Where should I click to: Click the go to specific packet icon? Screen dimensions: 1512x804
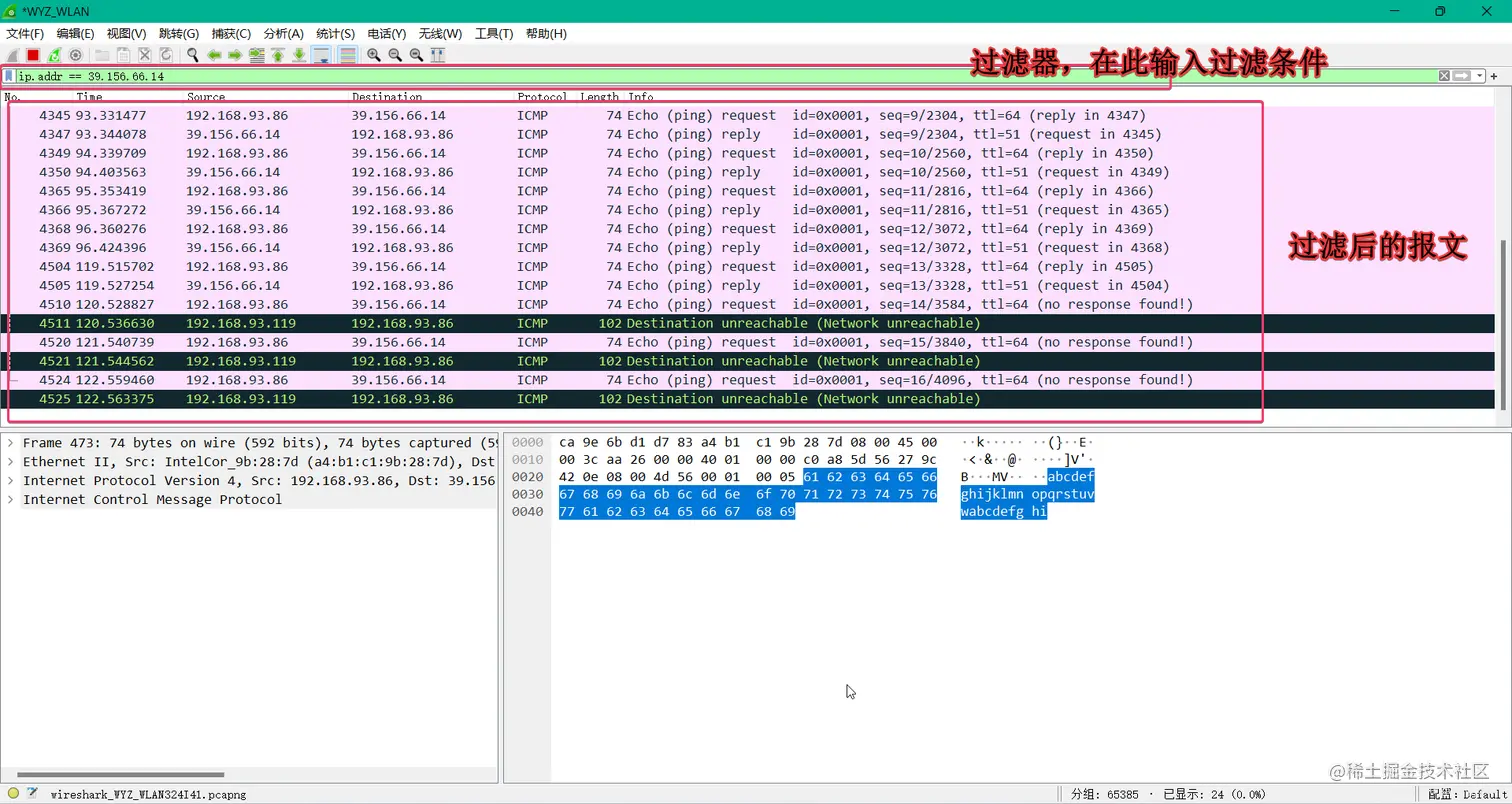[257, 55]
